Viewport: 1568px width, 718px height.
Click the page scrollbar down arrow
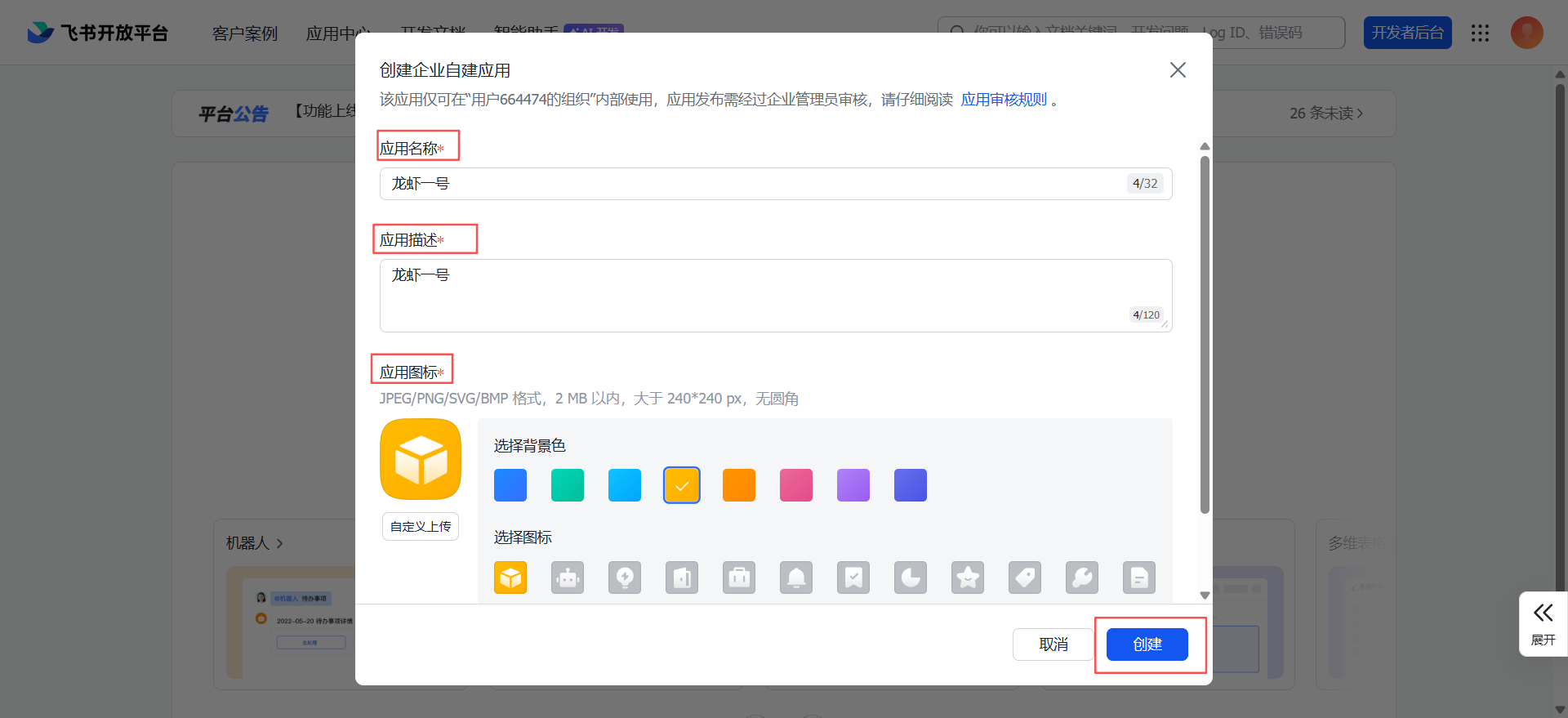1560,710
